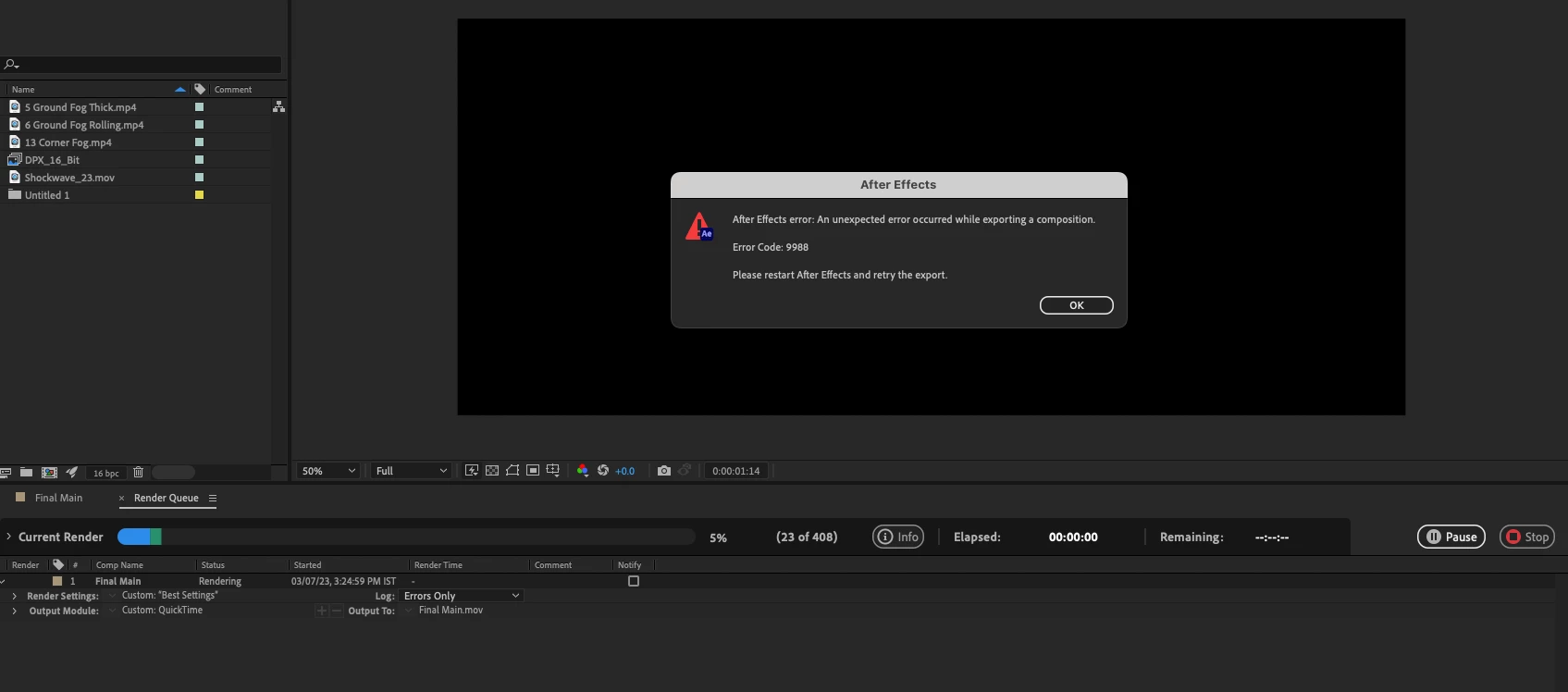This screenshot has height=692, width=1568.
Task: Click the Comment column header in Project
Action: click(232, 90)
